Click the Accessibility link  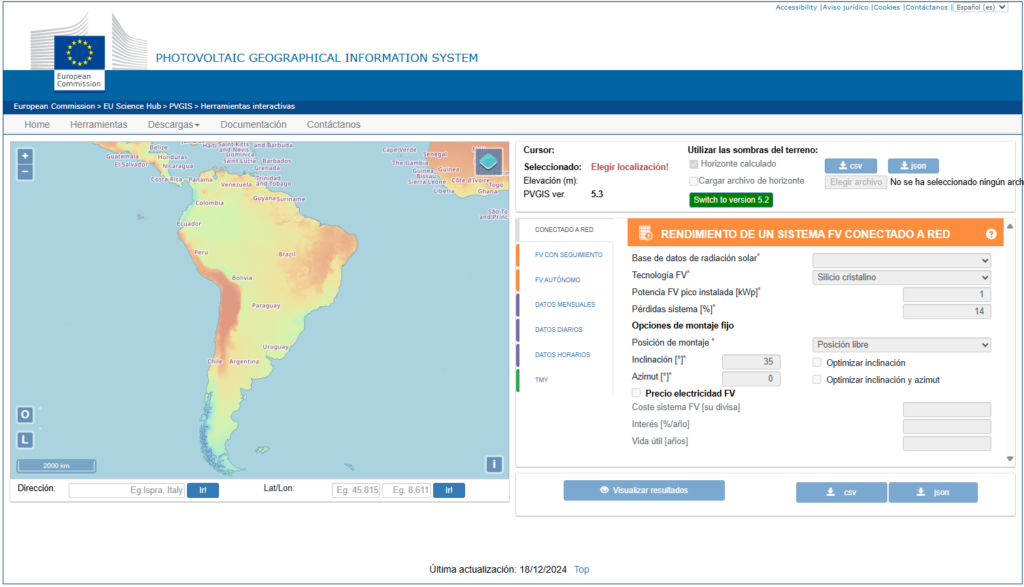click(x=796, y=7)
